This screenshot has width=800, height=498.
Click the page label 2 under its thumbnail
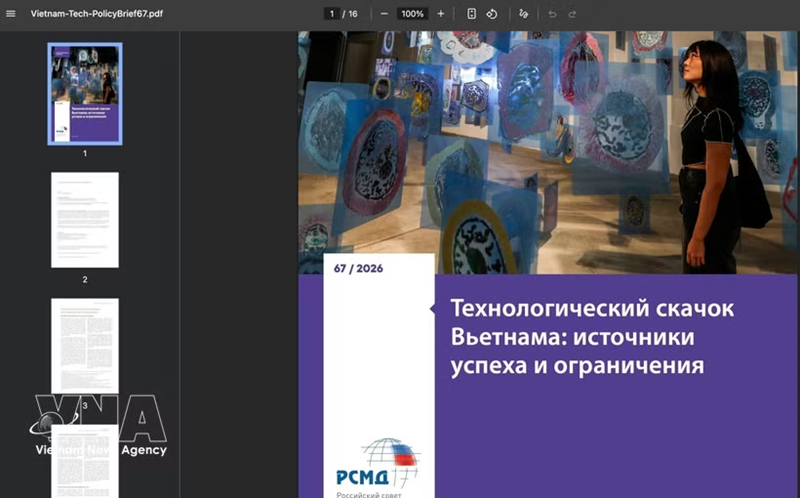pyautogui.click(x=85, y=280)
